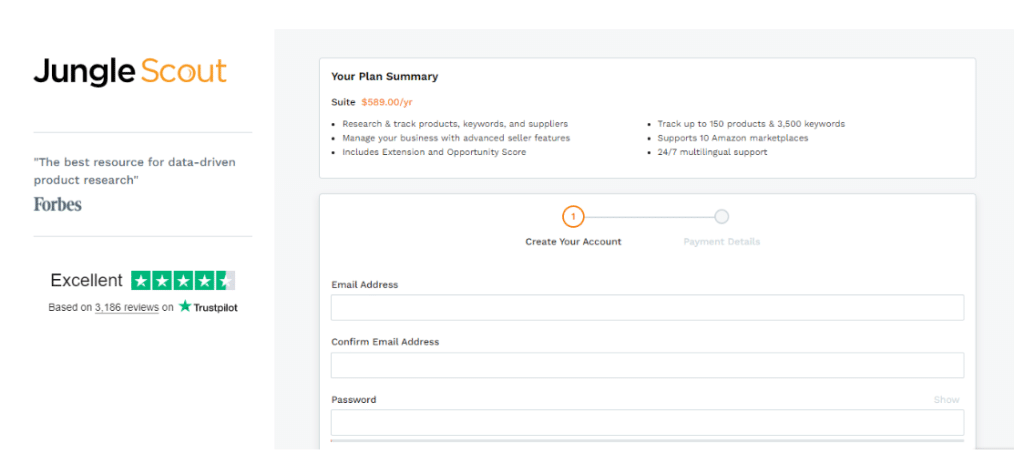This screenshot has height=454, width=1024.
Task: Switch to the Payment Details step label
Action: coord(721,242)
